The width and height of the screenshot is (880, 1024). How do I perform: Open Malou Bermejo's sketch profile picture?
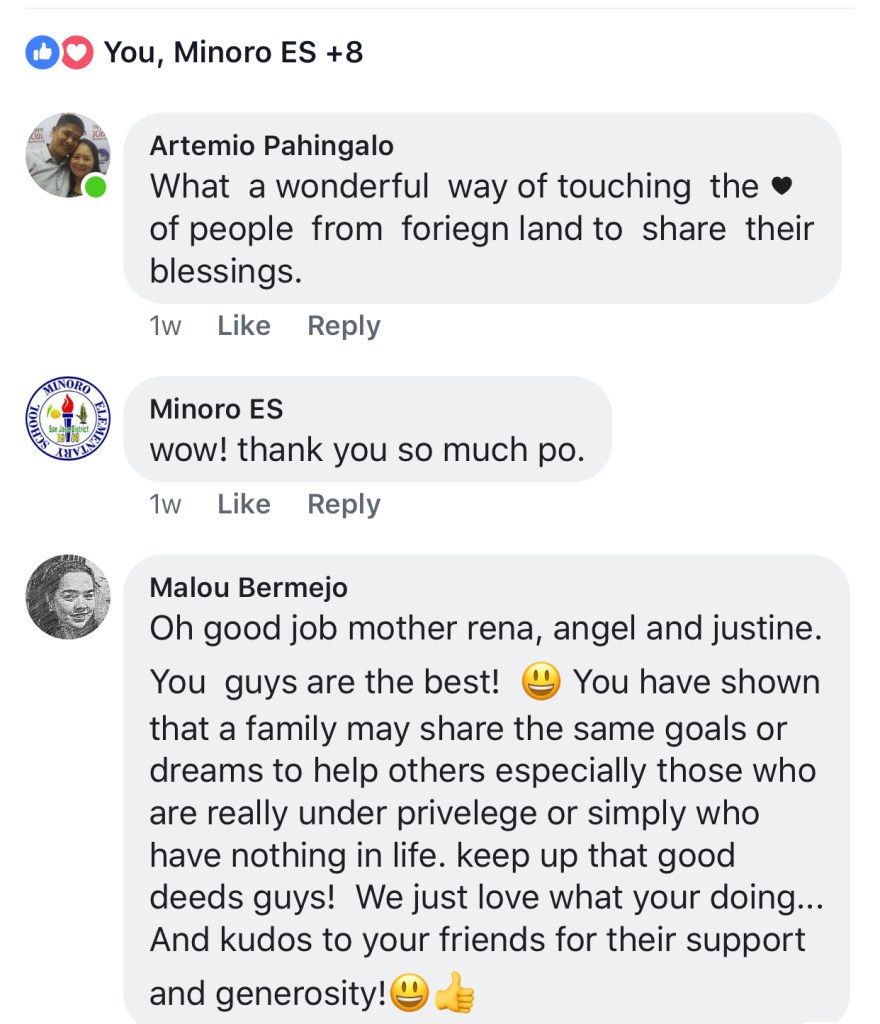[67, 597]
